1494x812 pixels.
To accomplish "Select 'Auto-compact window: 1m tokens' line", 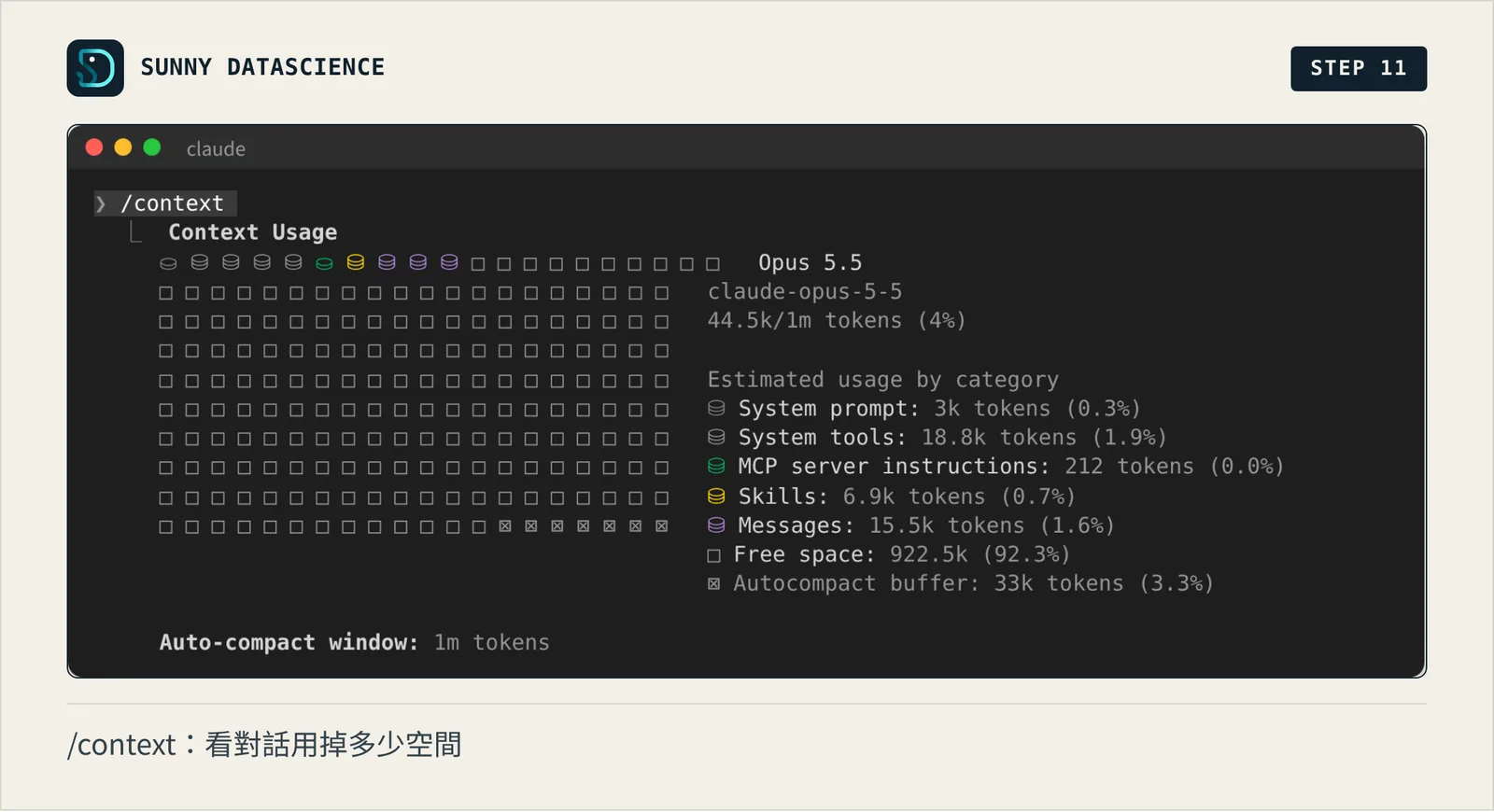I will pos(355,643).
